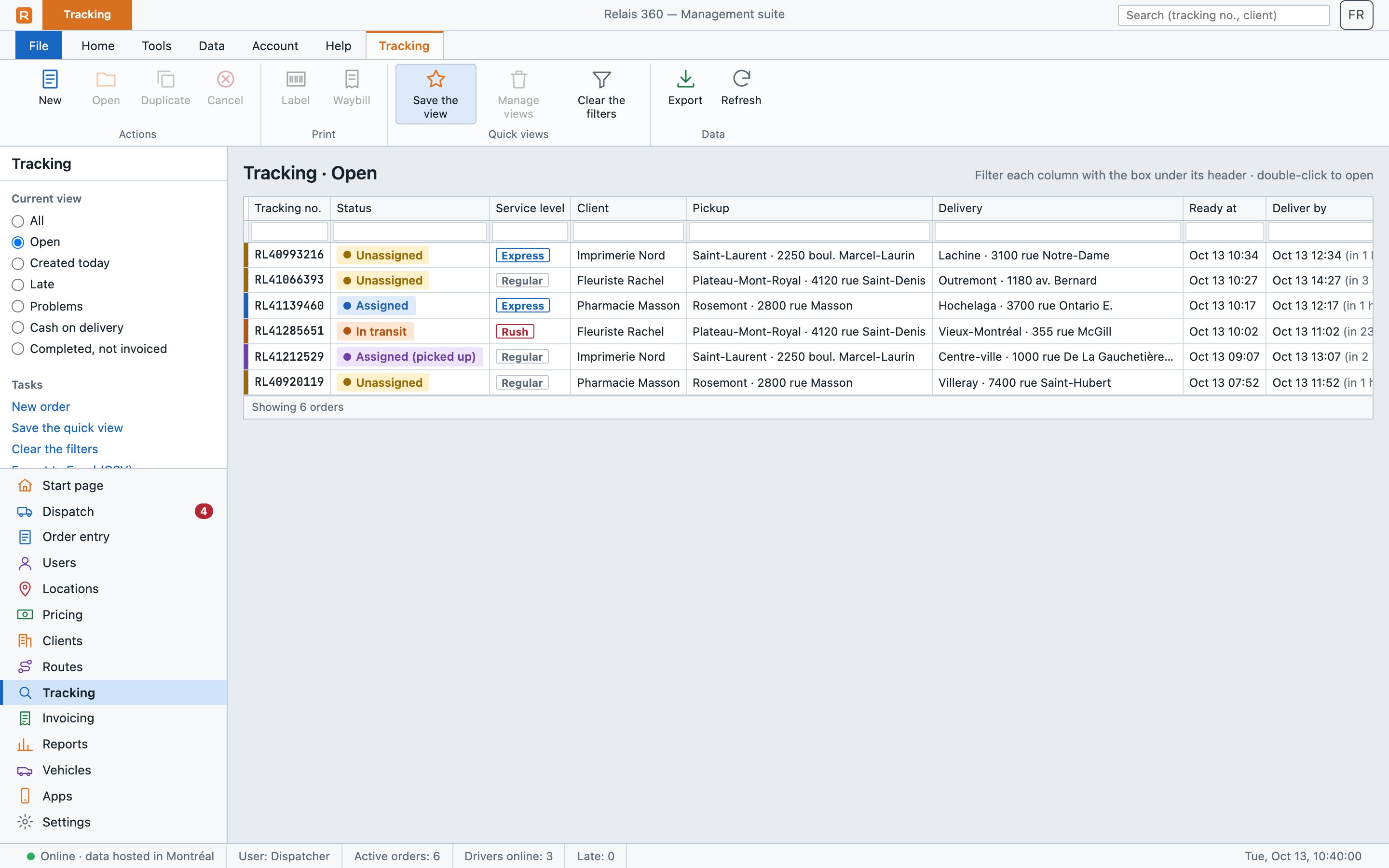The height and width of the screenshot is (868, 1389).
Task: Focus the tracking no. search field
Action: [x=1223, y=15]
